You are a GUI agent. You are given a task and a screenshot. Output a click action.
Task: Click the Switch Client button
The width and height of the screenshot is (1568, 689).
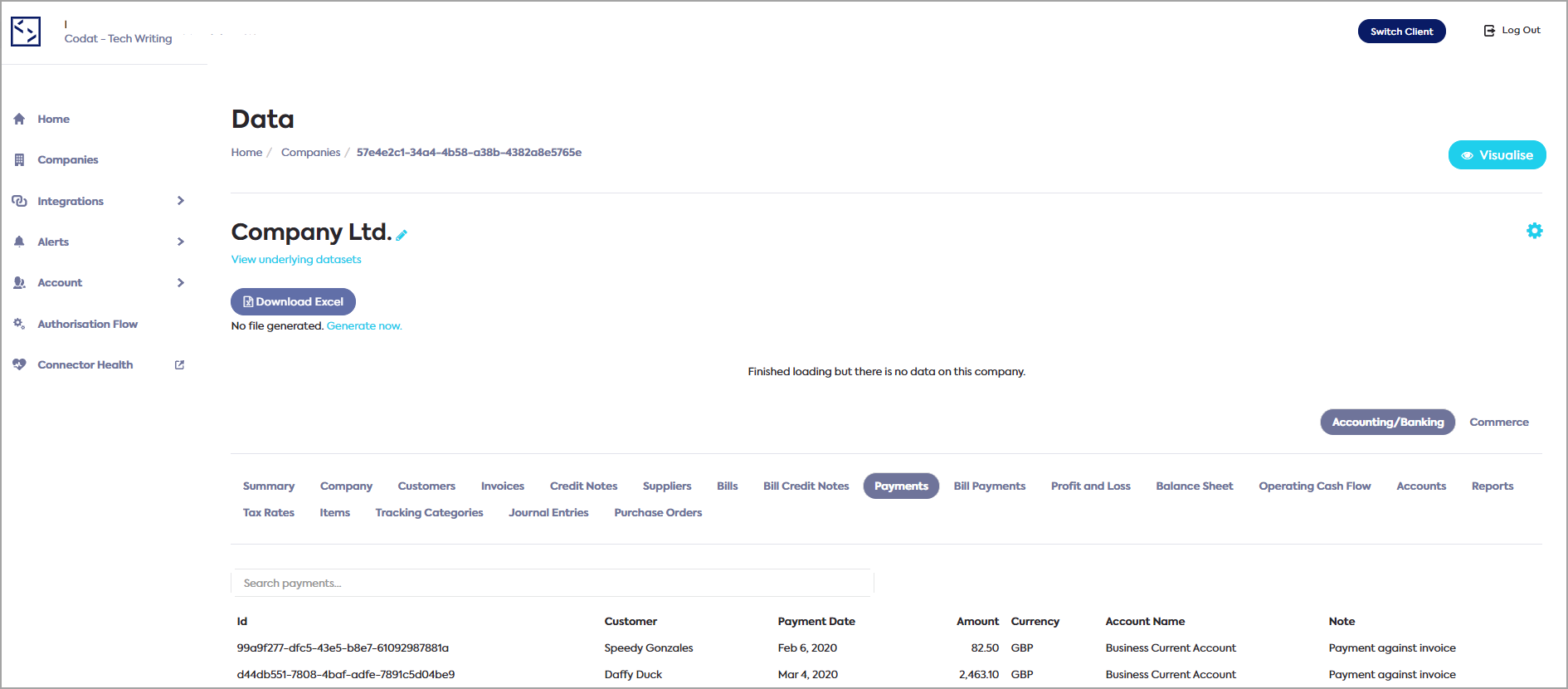pos(1401,32)
